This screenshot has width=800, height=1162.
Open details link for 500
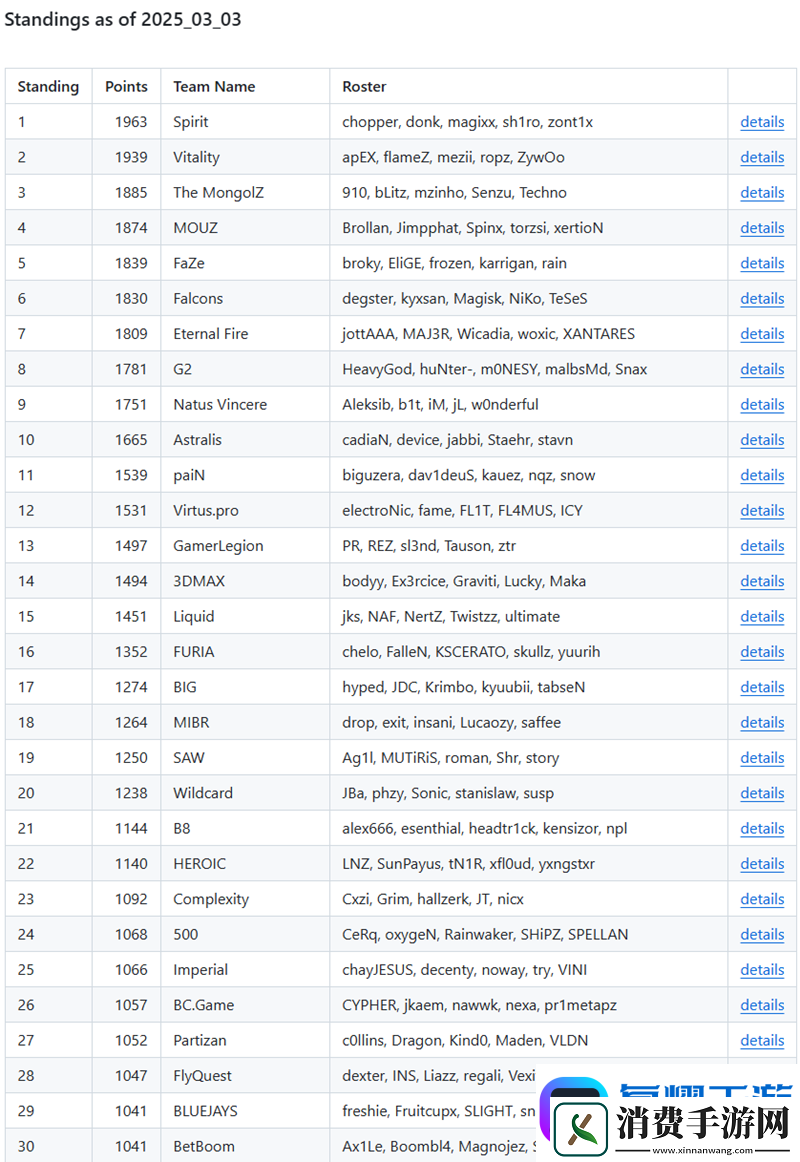click(x=761, y=934)
